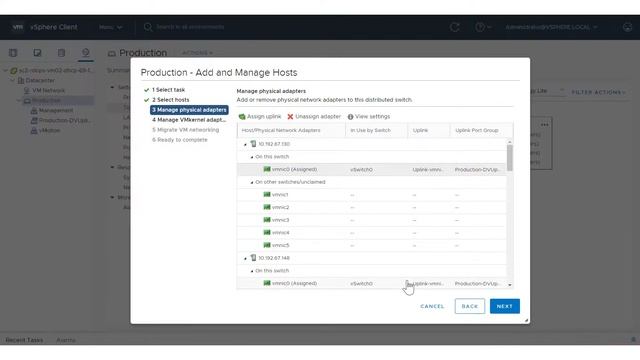Screen dimensions: 640x360
Task: Go to step 4 Manage VMkernel adapters
Action: pos(189,120)
